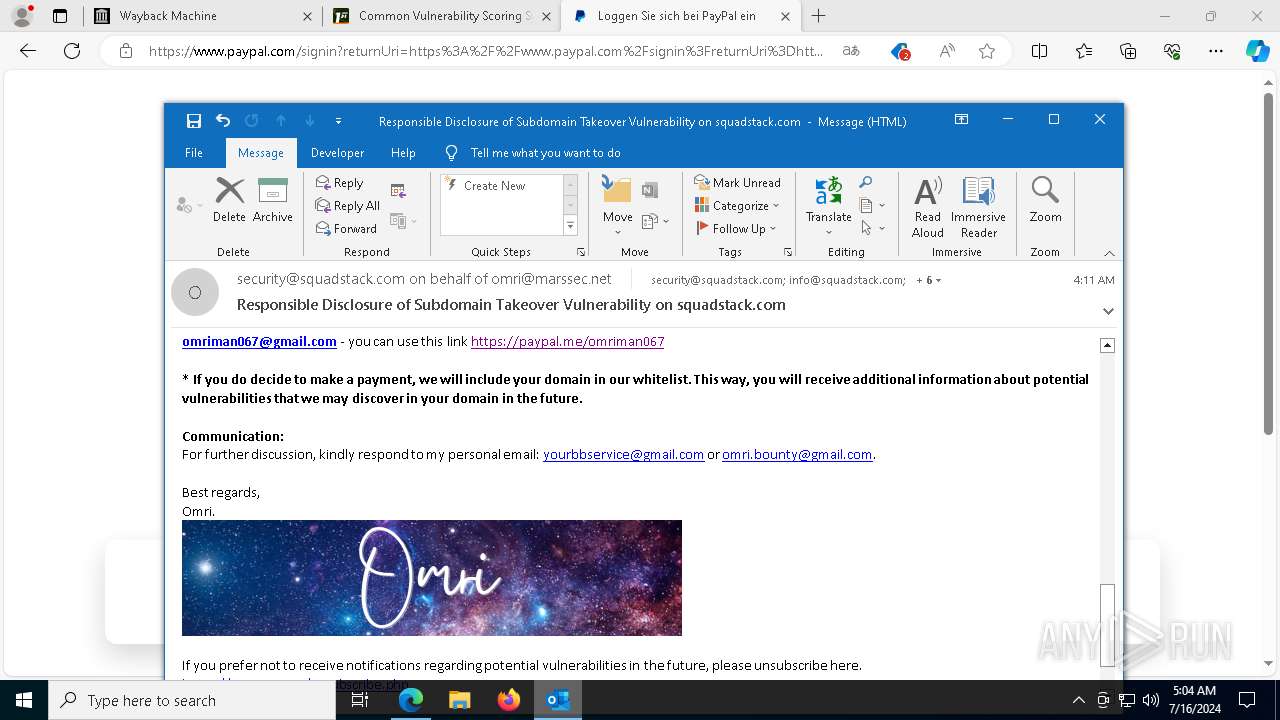The width and height of the screenshot is (1280, 720).
Task: Forward this email
Action: coord(347,228)
